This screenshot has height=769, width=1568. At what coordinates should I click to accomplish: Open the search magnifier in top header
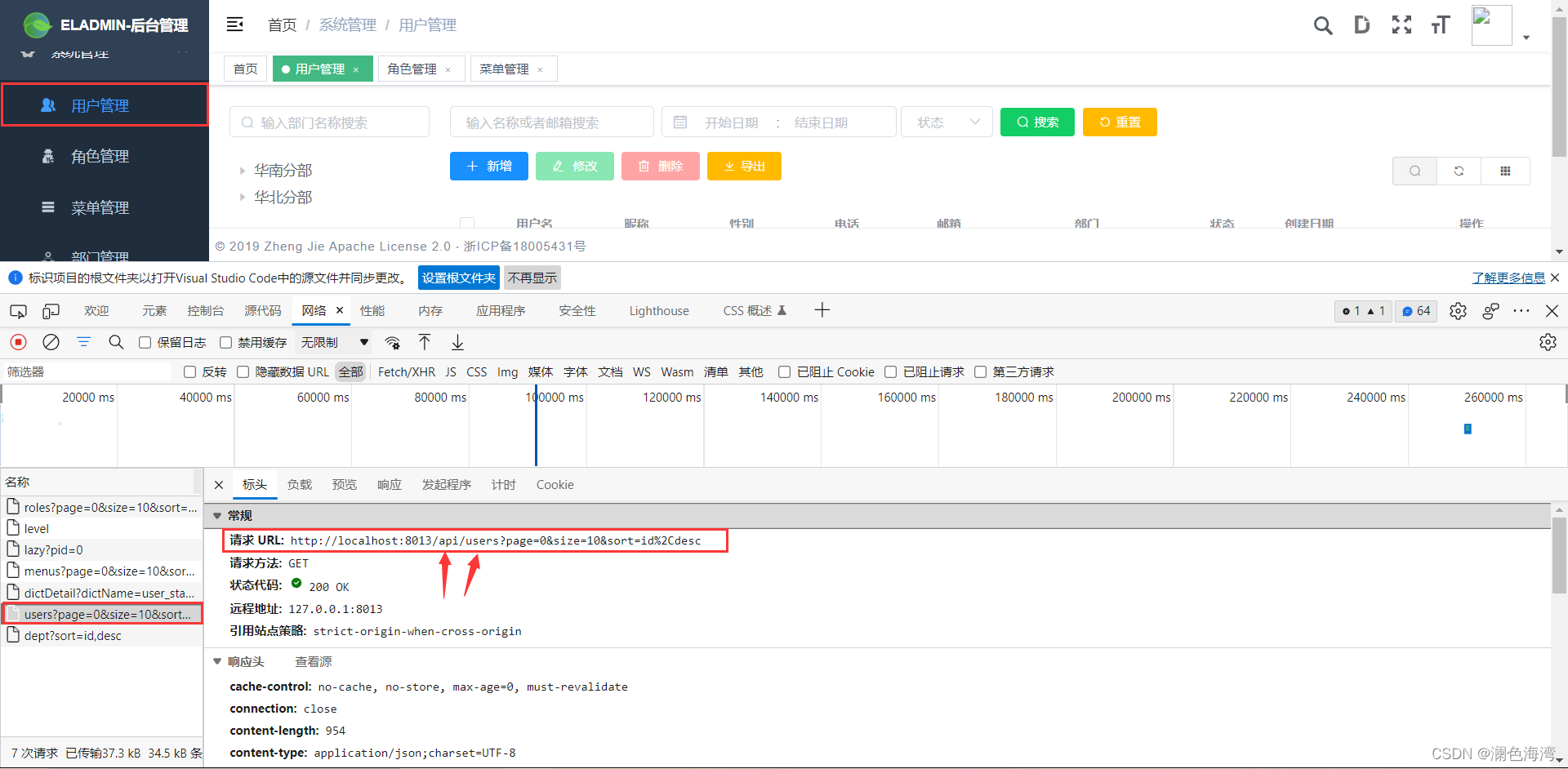tap(1323, 25)
